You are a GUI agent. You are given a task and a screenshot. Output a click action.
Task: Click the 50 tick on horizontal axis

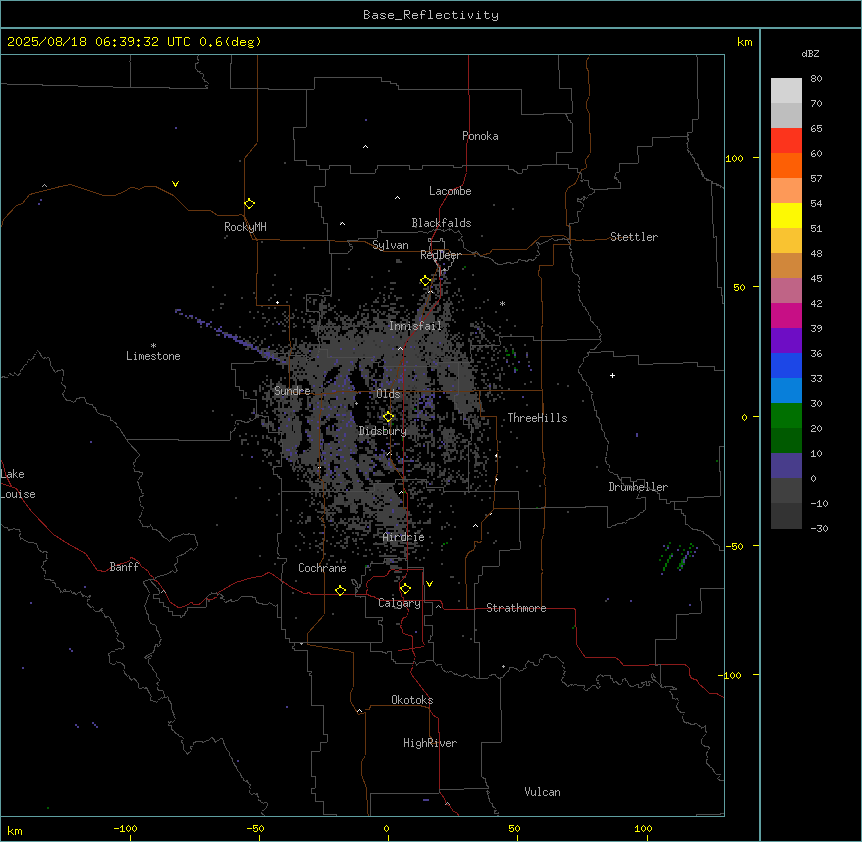pyautogui.click(x=514, y=828)
